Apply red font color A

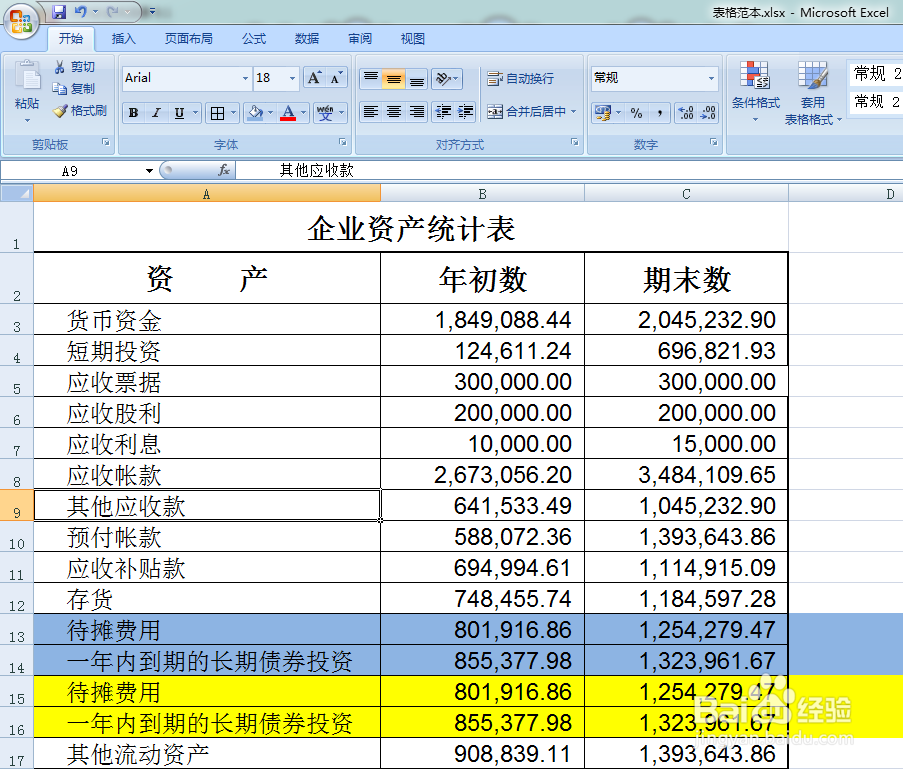pyautogui.click(x=288, y=113)
